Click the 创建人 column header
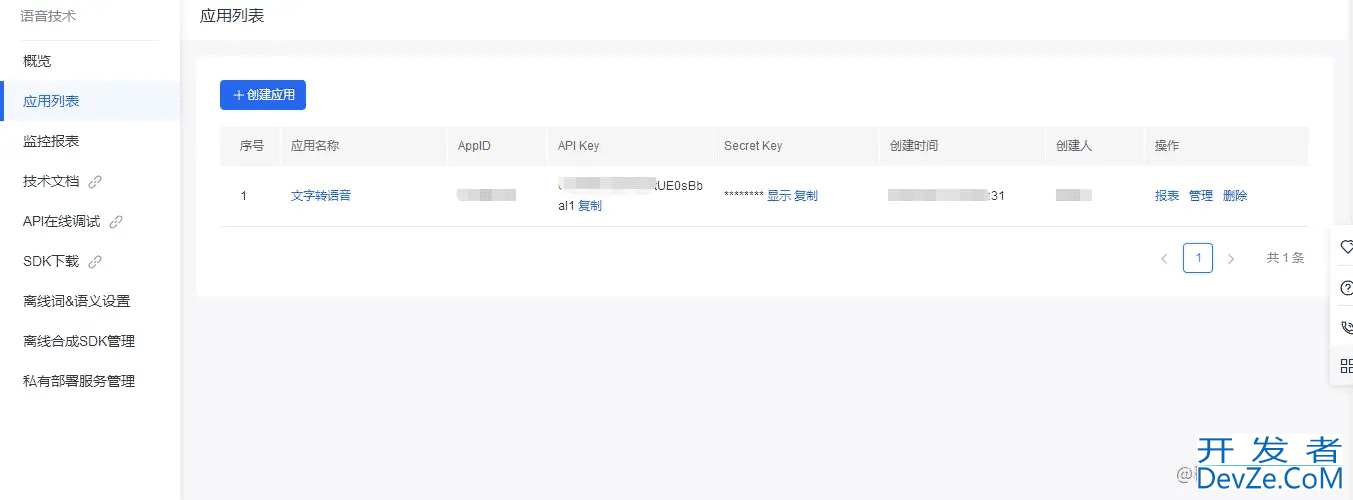The width and height of the screenshot is (1353, 500). 1074,146
